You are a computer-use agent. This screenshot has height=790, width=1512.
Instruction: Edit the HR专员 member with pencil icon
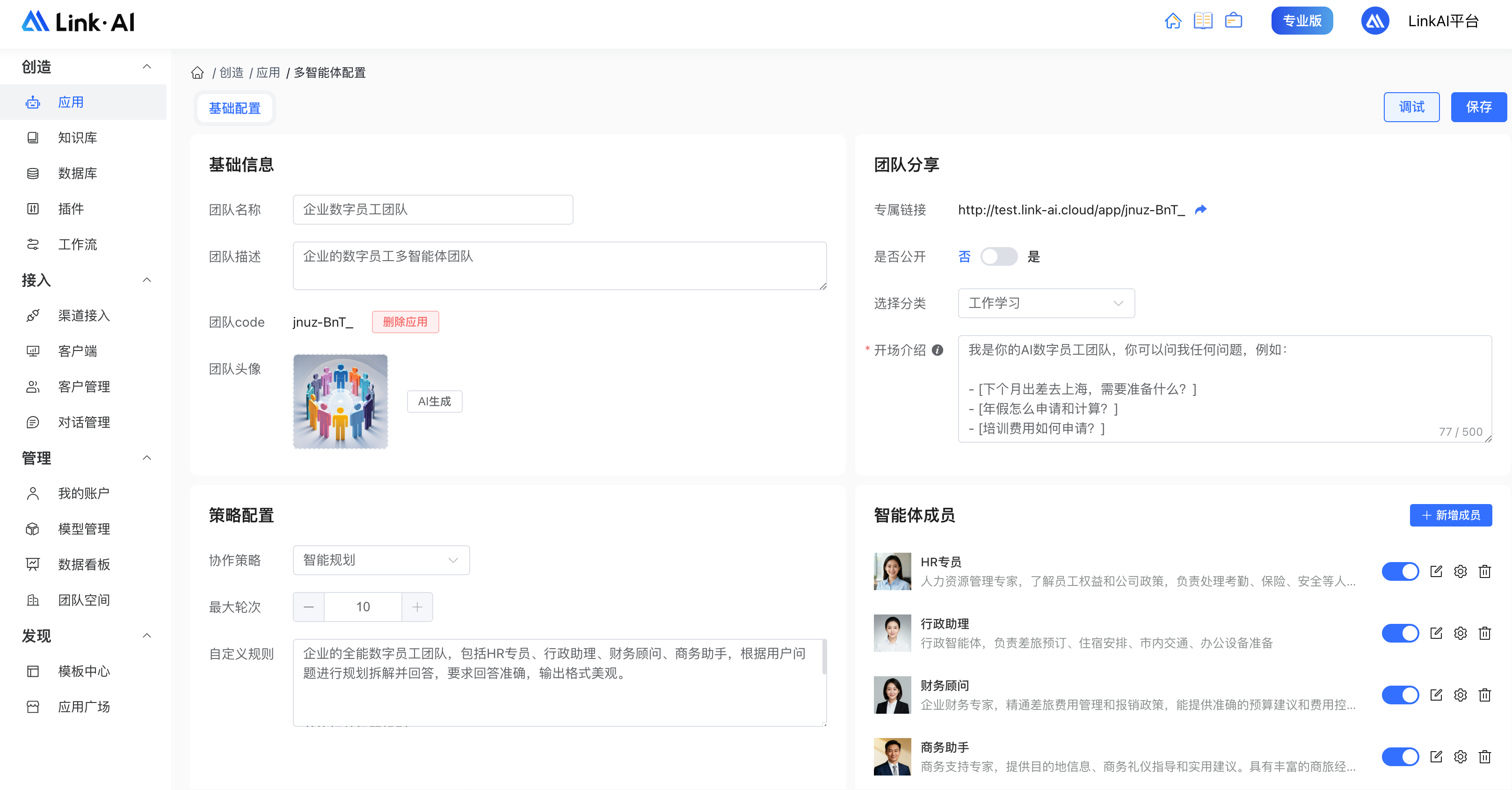pos(1436,571)
